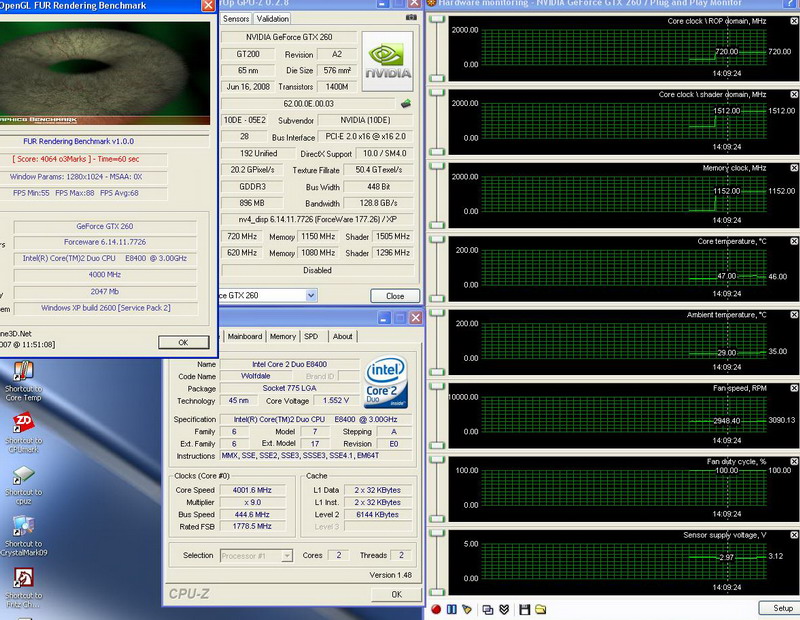The width and height of the screenshot is (800, 620).
Task: Click the Forceware 6.14.11.7726 field in FUR benchmark
Action: [x=105, y=242]
